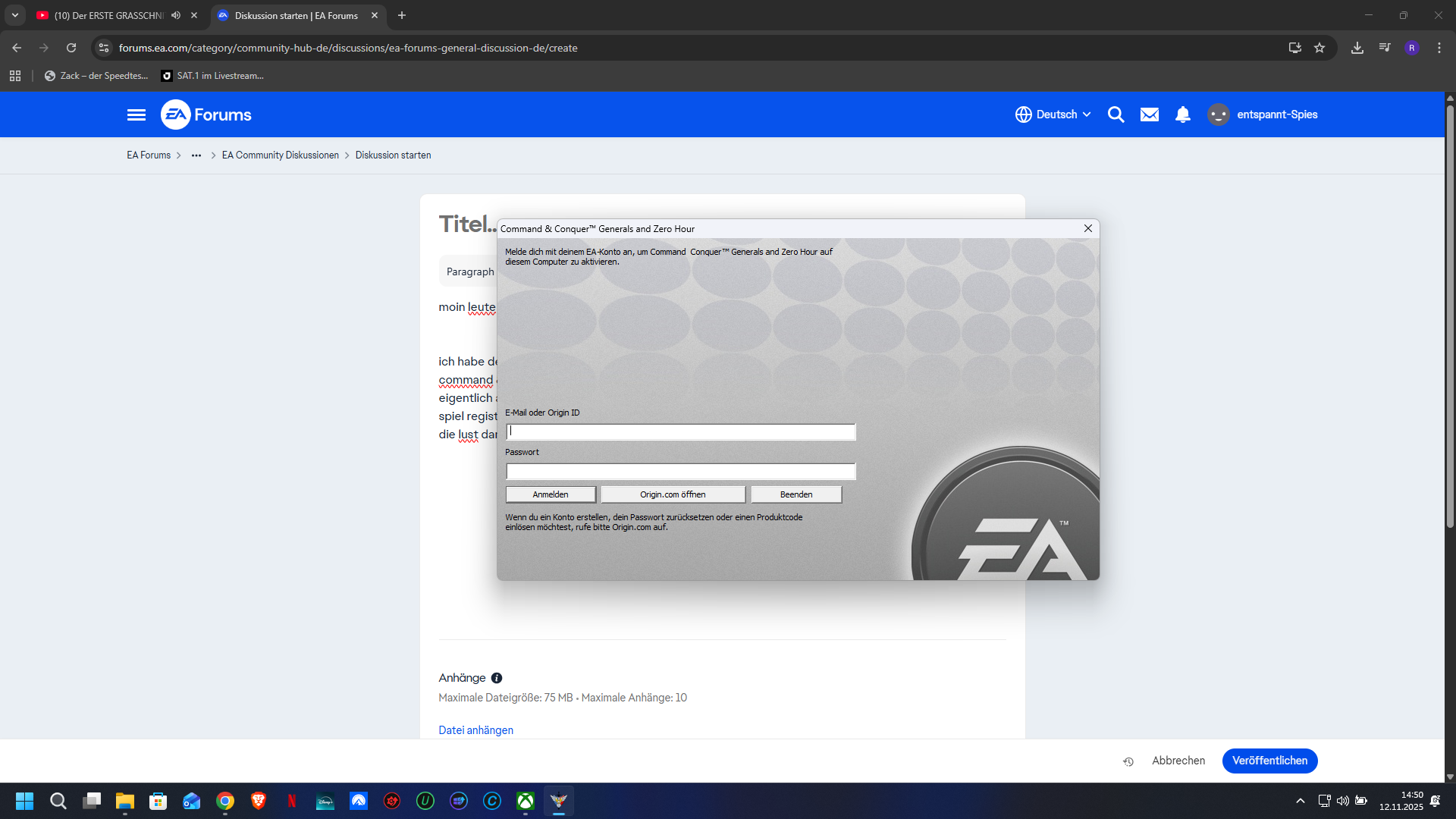Open the EA Forums hamburger menu
The height and width of the screenshot is (819, 1456).
coord(136,115)
